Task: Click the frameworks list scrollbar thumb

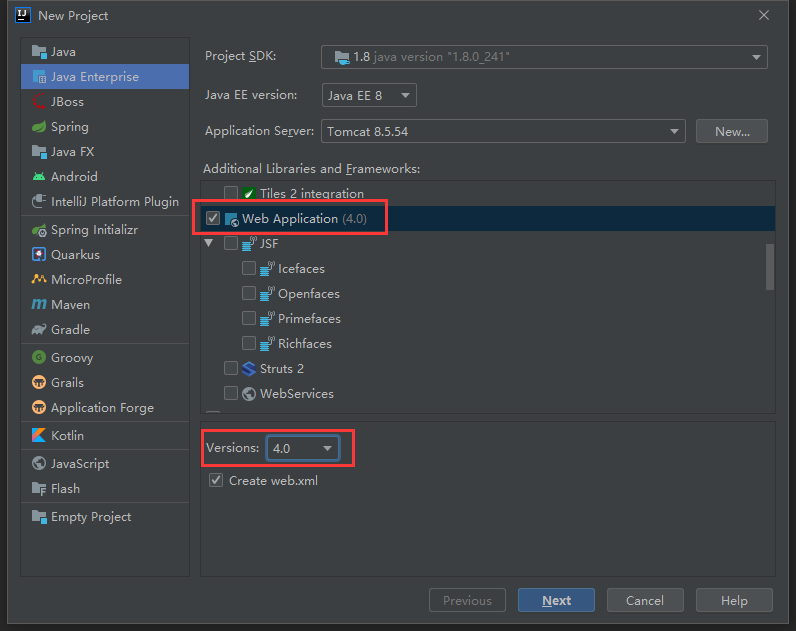Action: 770,267
